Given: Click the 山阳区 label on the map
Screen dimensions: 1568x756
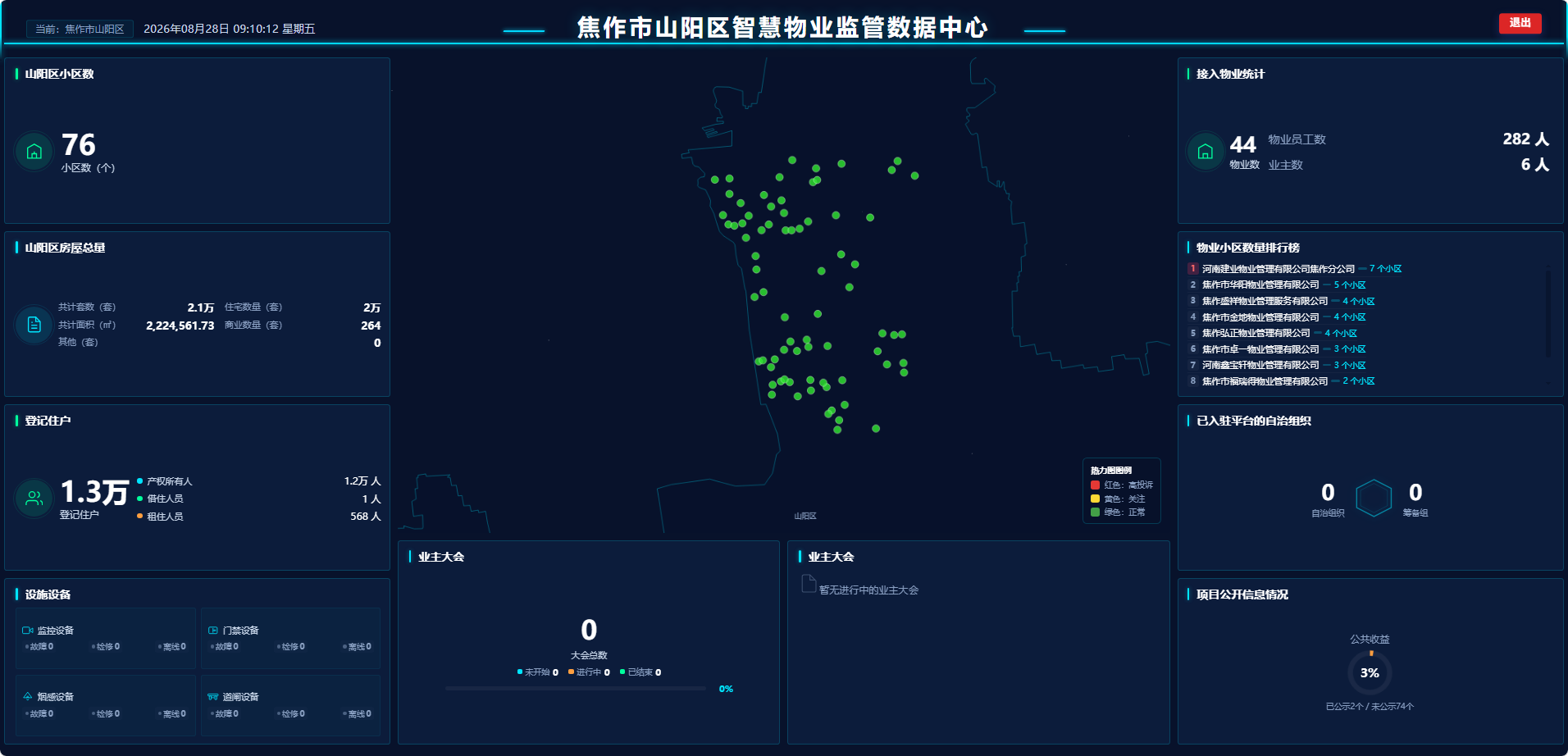Looking at the screenshot, I should coord(805,516).
